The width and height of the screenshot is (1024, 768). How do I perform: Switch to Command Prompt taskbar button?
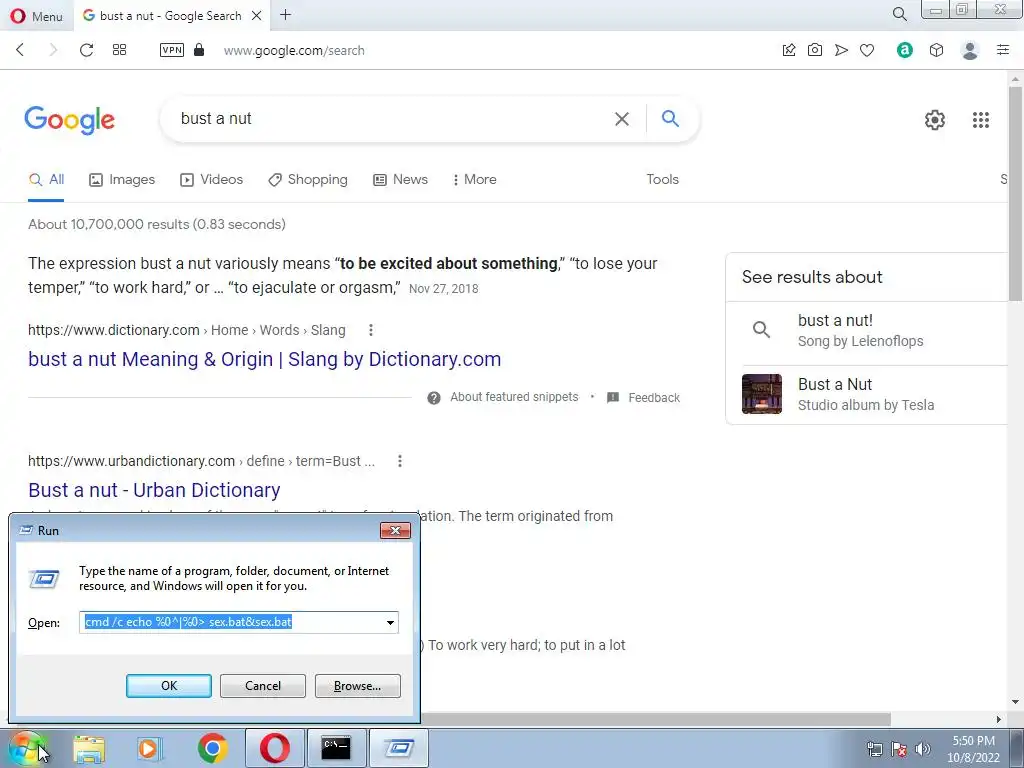pyautogui.click(x=336, y=748)
